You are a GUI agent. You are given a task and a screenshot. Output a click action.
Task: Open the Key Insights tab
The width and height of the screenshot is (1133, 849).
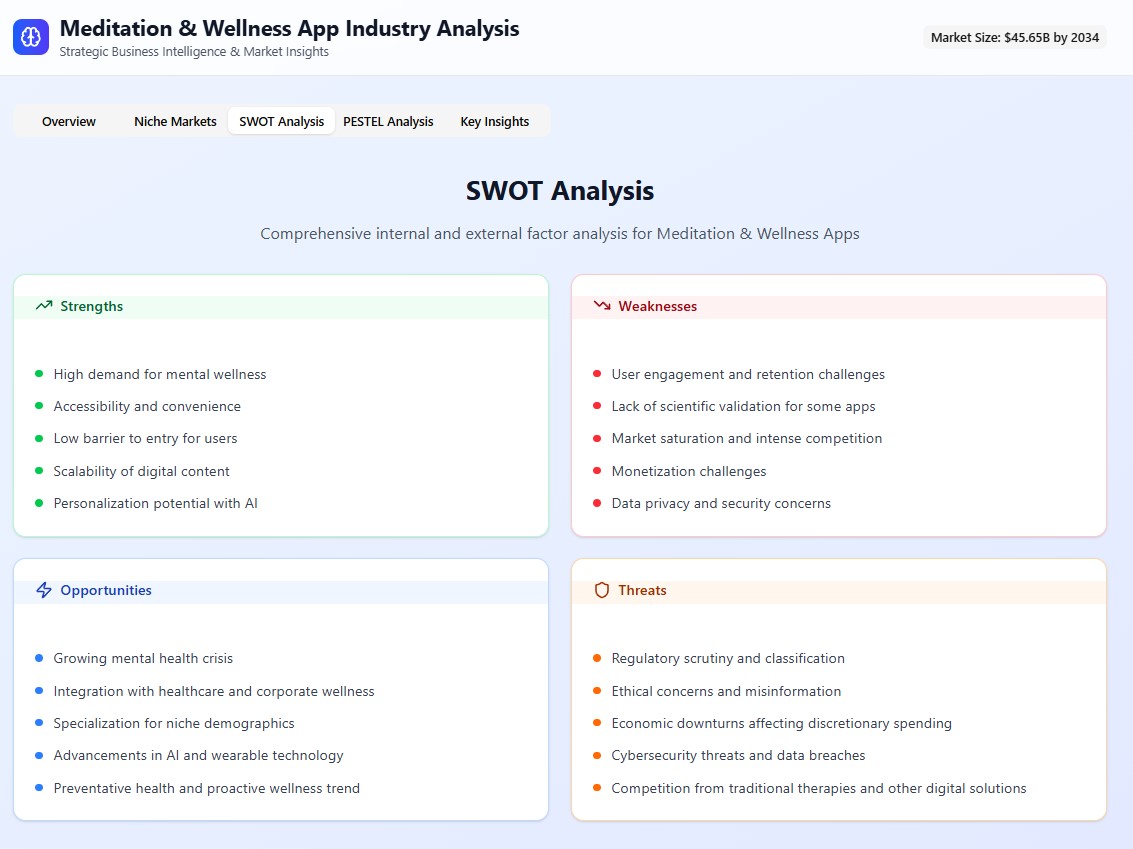coord(494,121)
